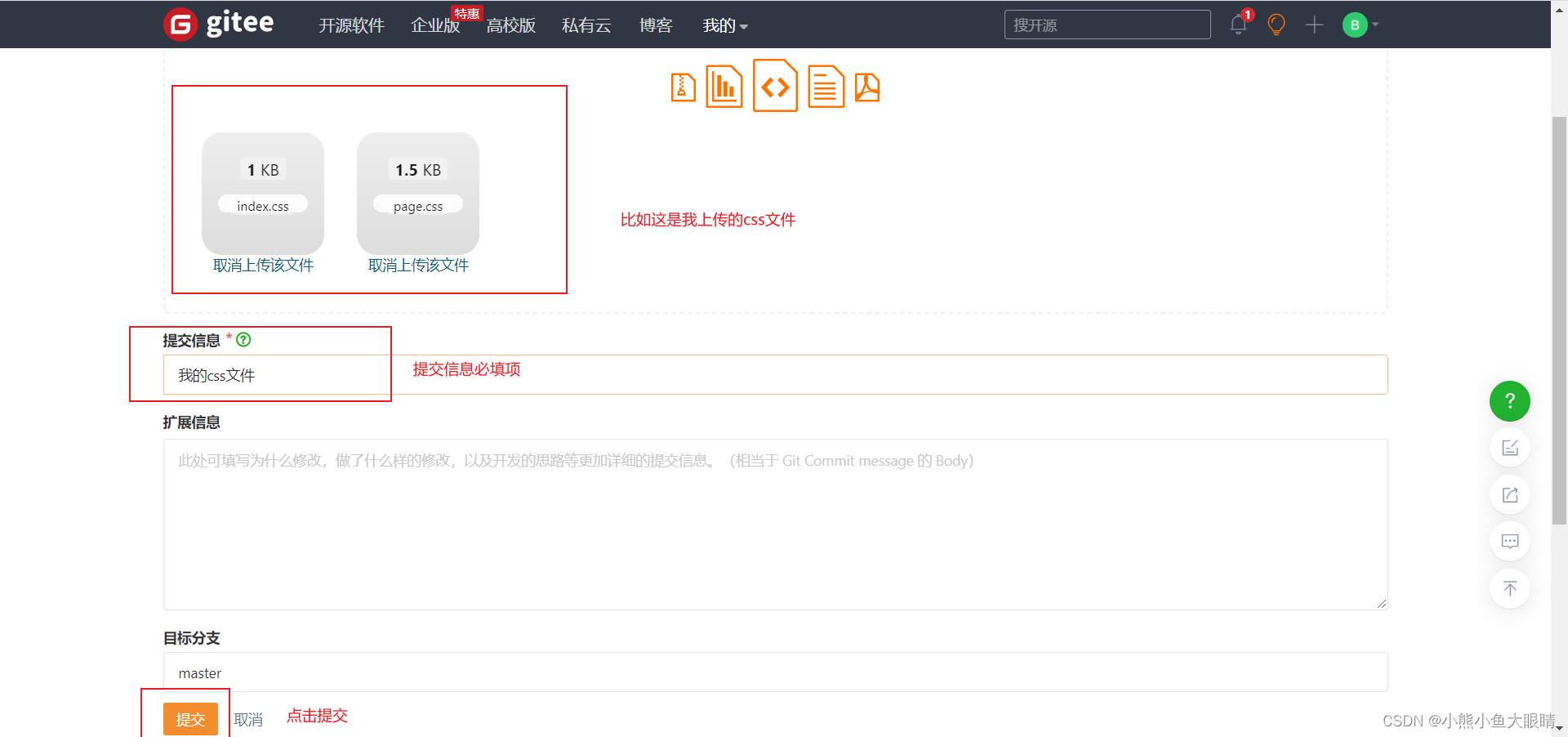Click the plus create-new icon
This screenshot has height=737, width=1568.
(1314, 25)
